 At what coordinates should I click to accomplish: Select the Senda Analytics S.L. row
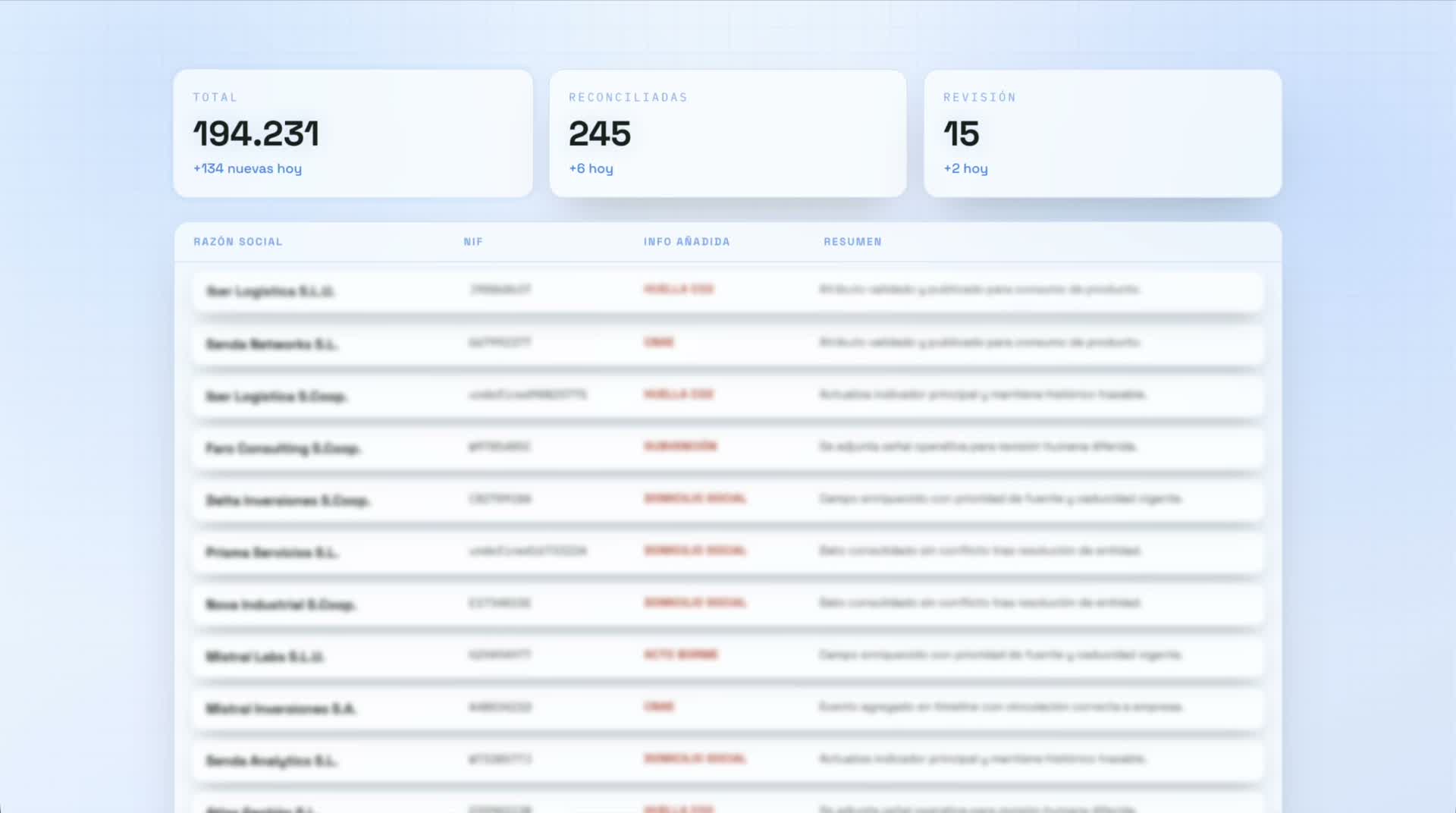tap(728, 760)
